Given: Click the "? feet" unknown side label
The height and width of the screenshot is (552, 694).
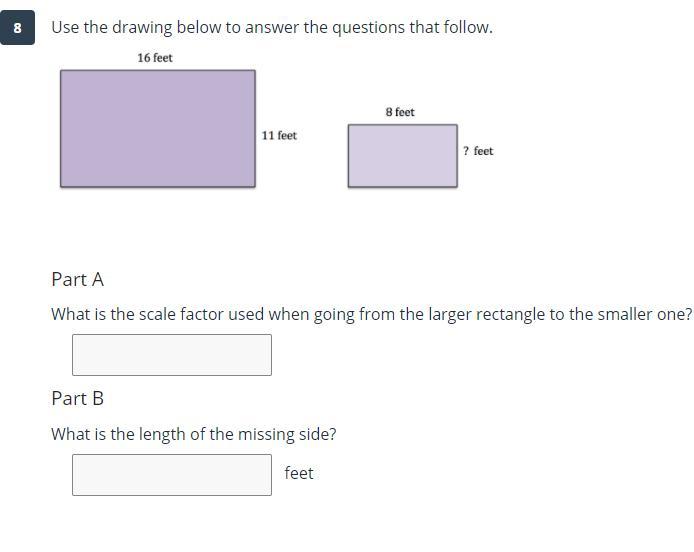Looking at the screenshot, I should click(478, 151).
